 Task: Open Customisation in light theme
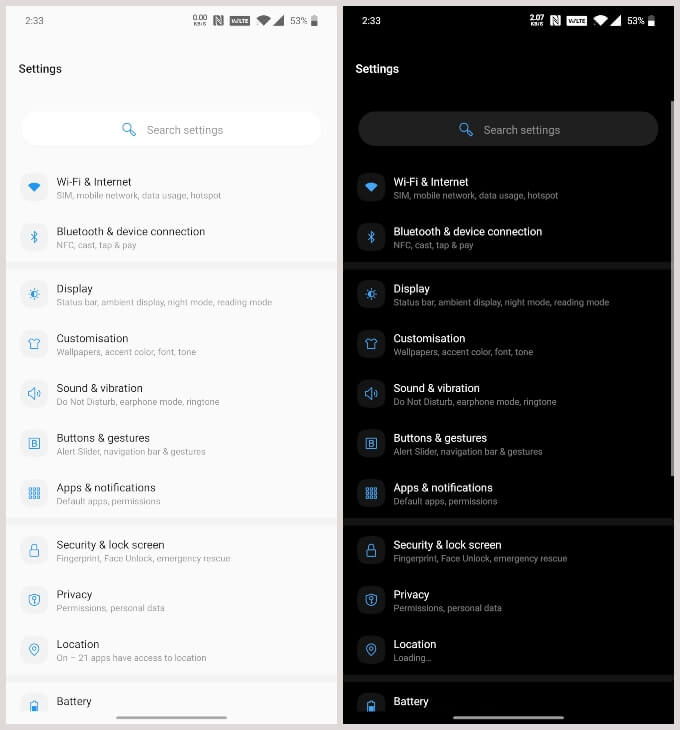click(x=171, y=345)
